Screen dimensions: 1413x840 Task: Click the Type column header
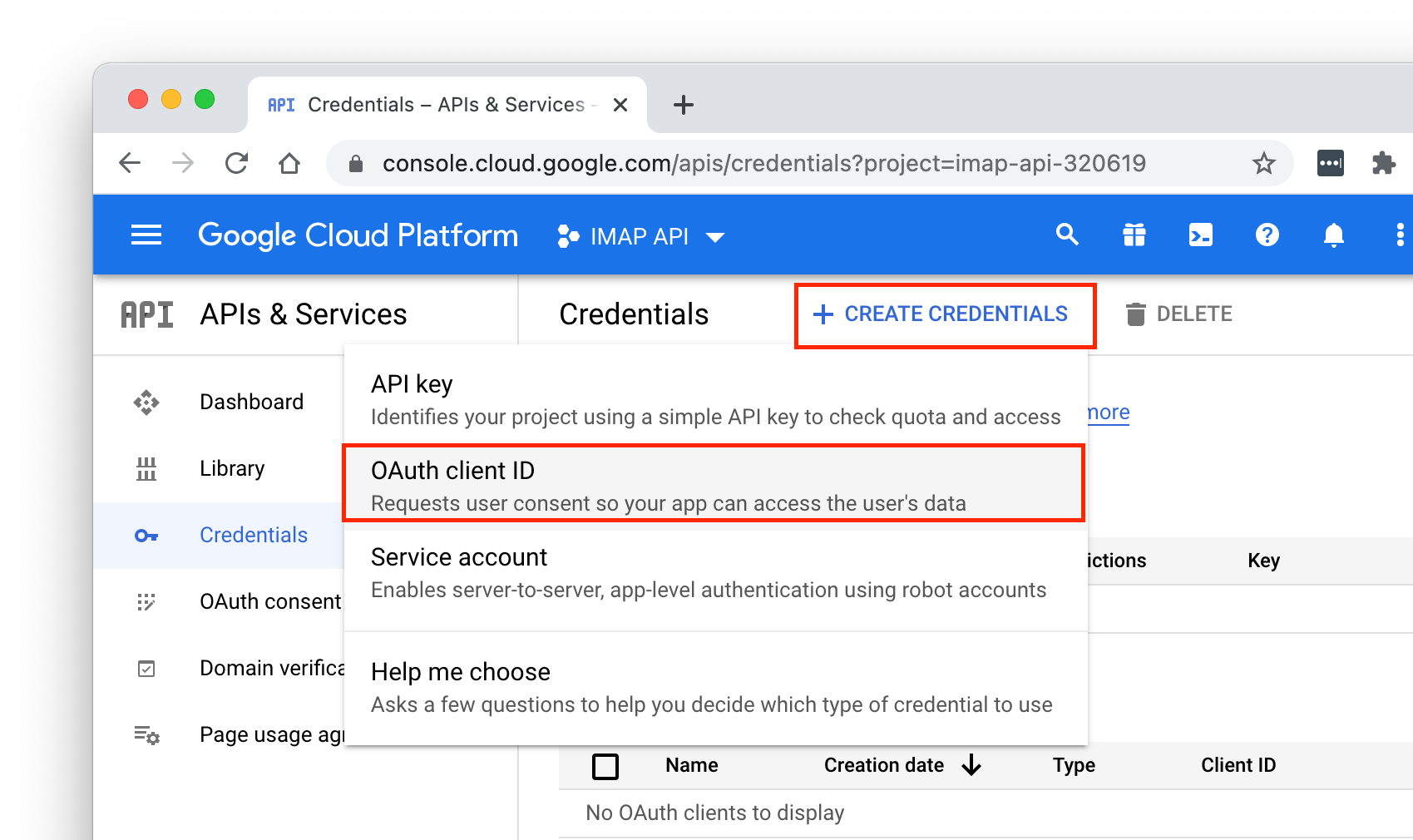click(x=1074, y=765)
